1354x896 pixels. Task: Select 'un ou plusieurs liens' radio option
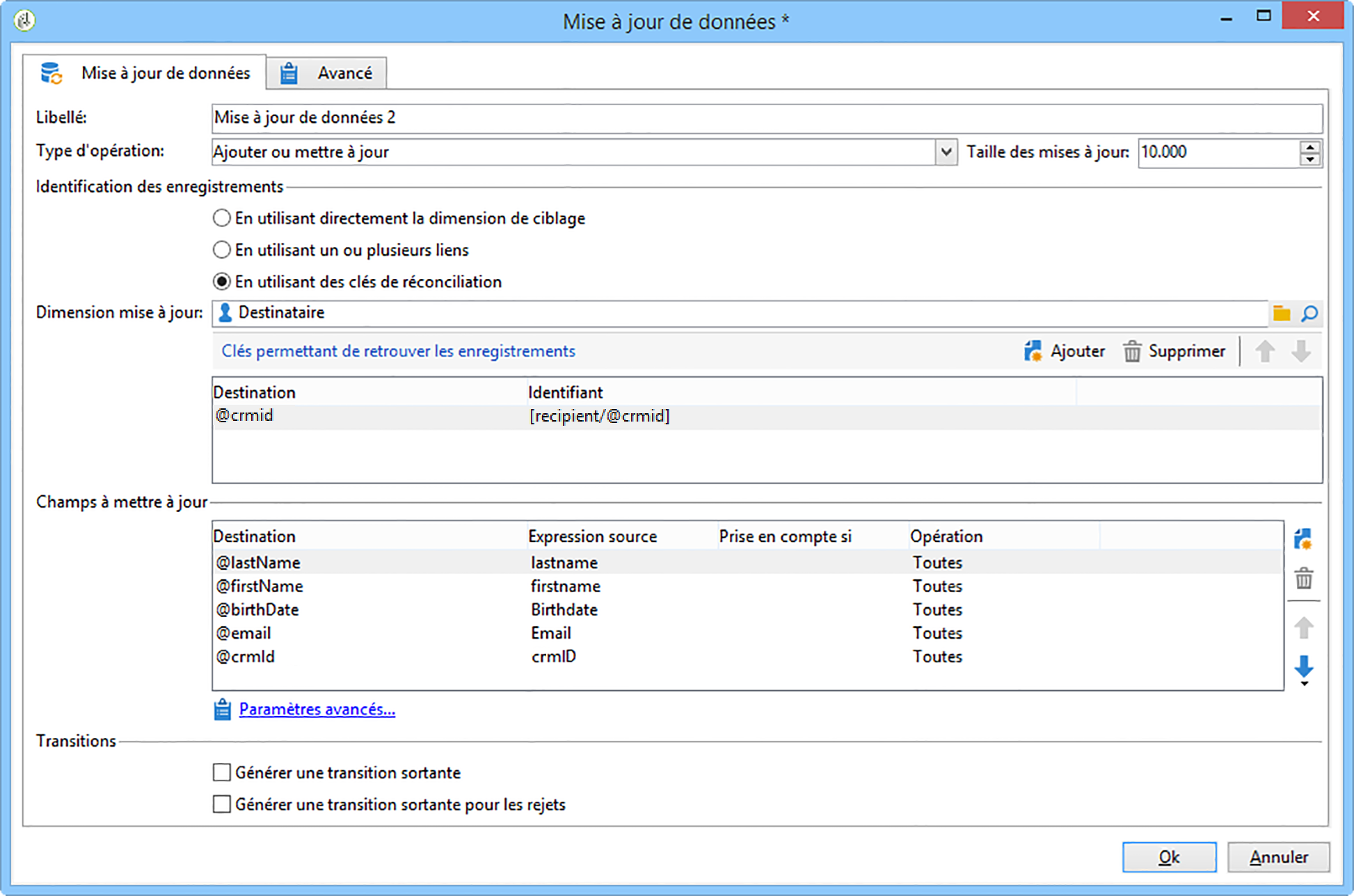221,250
